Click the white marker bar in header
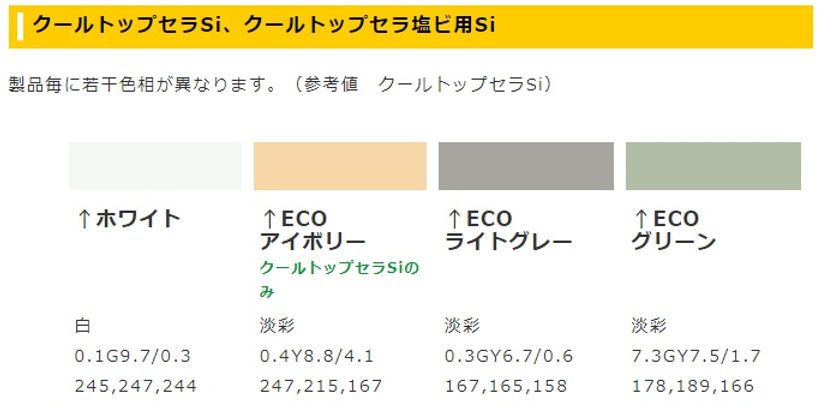This screenshot has height=408, width=821. (x=19, y=27)
